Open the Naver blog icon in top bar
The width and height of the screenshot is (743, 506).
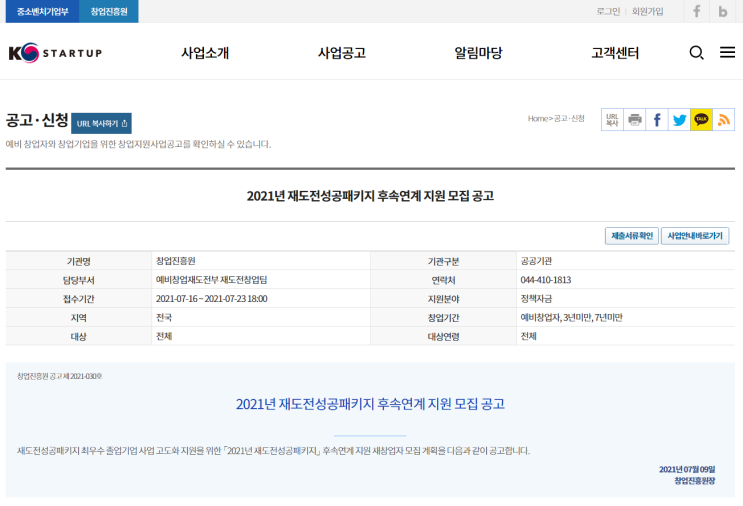(x=723, y=11)
